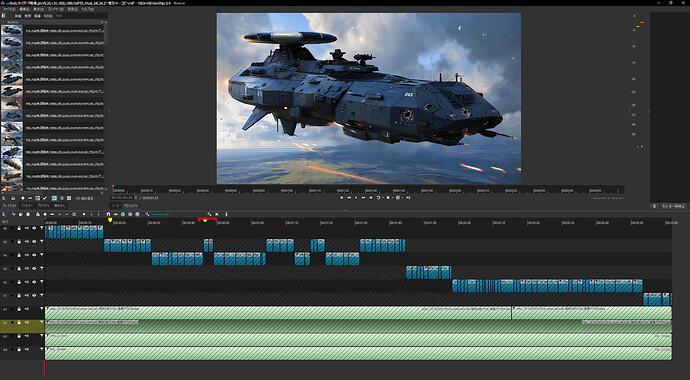This screenshot has width=690, height=380.
Task: Click Zoom timeline to fit icon
Action: pyautogui.click(x=217, y=214)
